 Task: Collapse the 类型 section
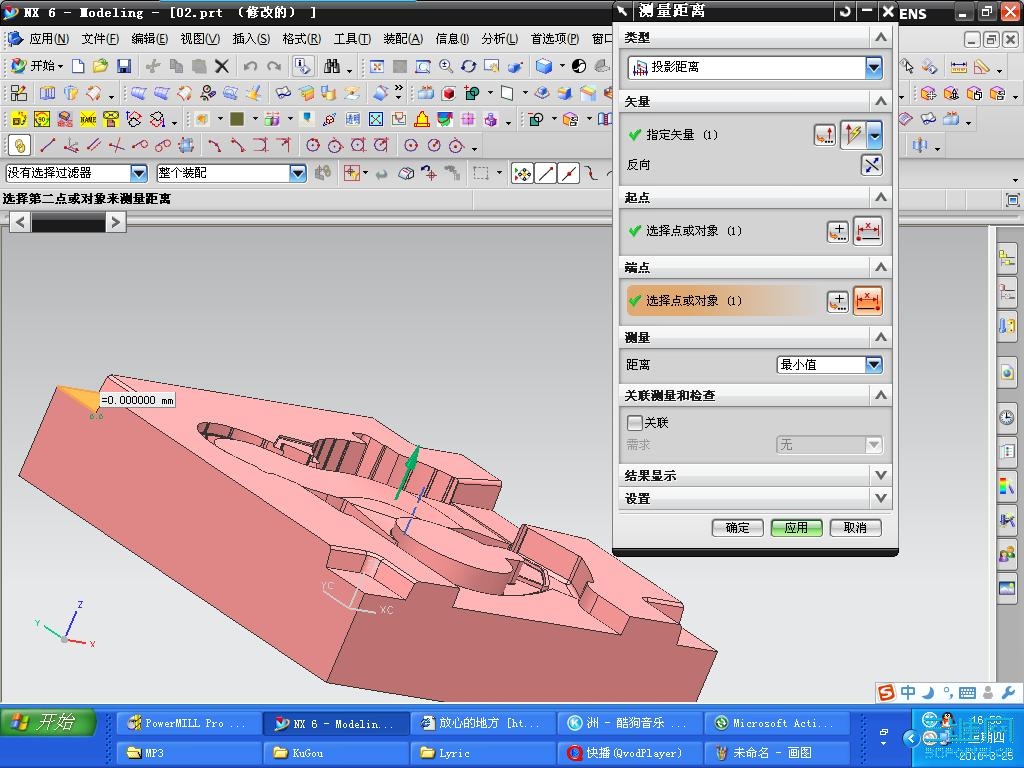881,37
